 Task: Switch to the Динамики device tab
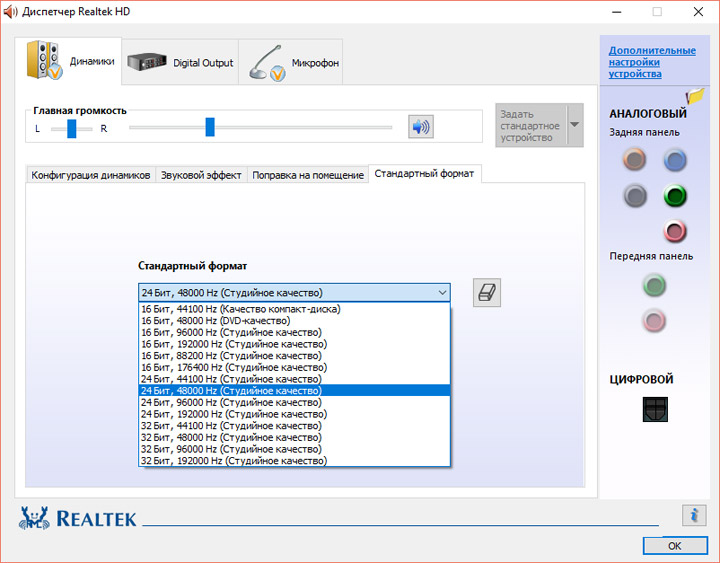click(68, 61)
